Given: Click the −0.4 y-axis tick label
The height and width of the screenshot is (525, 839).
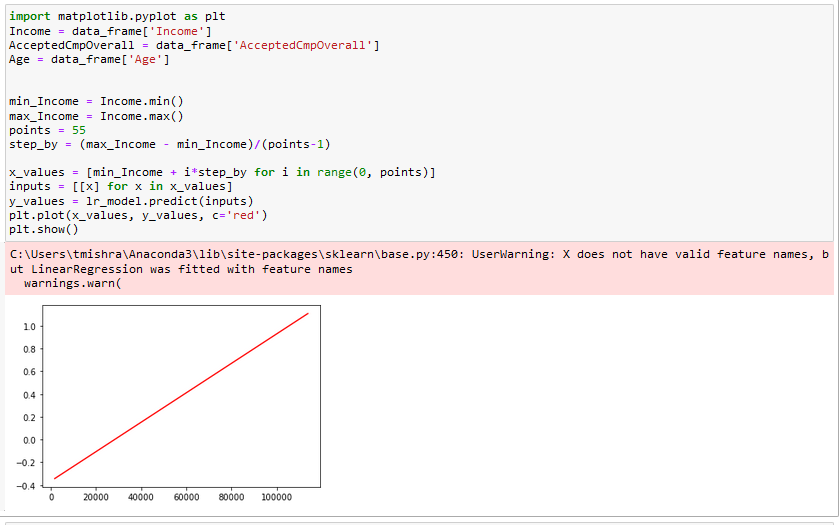Looking at the screenshot, I should 25,485.
